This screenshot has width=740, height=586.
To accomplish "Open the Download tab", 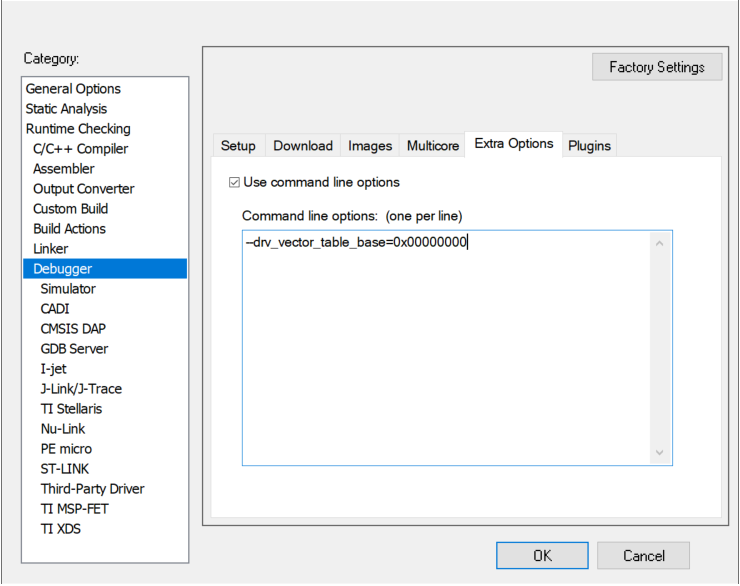I will [303, 146].
